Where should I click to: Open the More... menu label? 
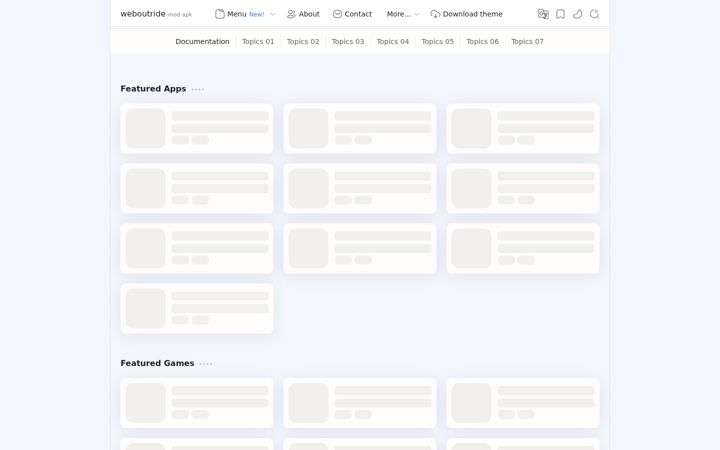tap(399, 14)
